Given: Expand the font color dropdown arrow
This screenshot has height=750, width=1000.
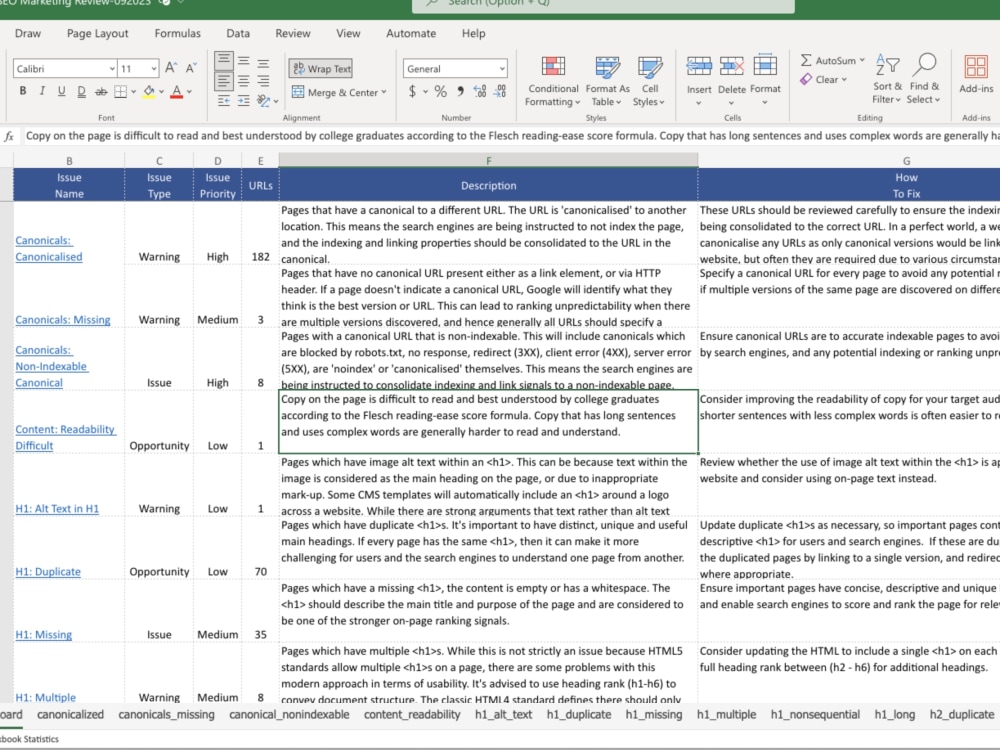Looking at the screenshot, I should (189, 91).
